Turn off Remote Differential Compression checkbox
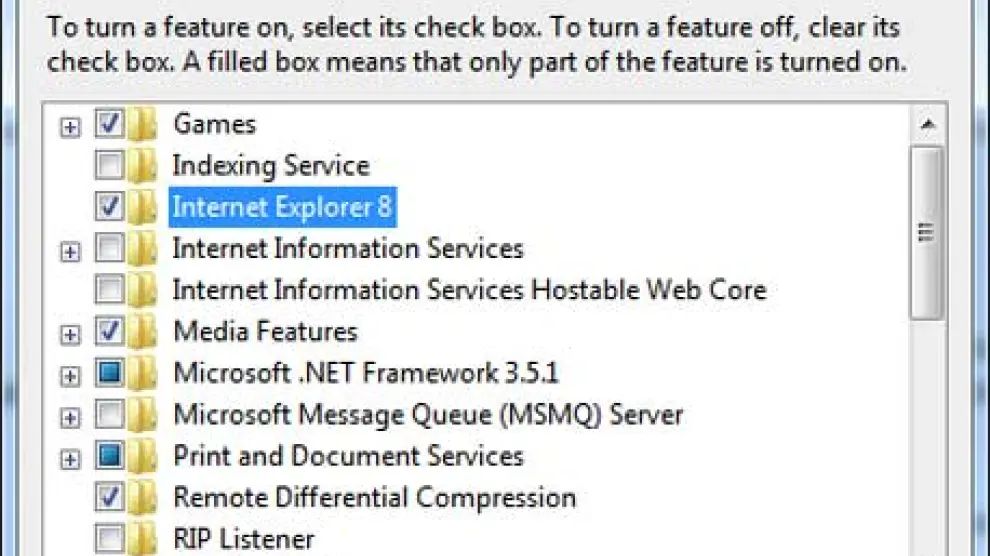The image size is (990, 556). click(x=109, y=497)
